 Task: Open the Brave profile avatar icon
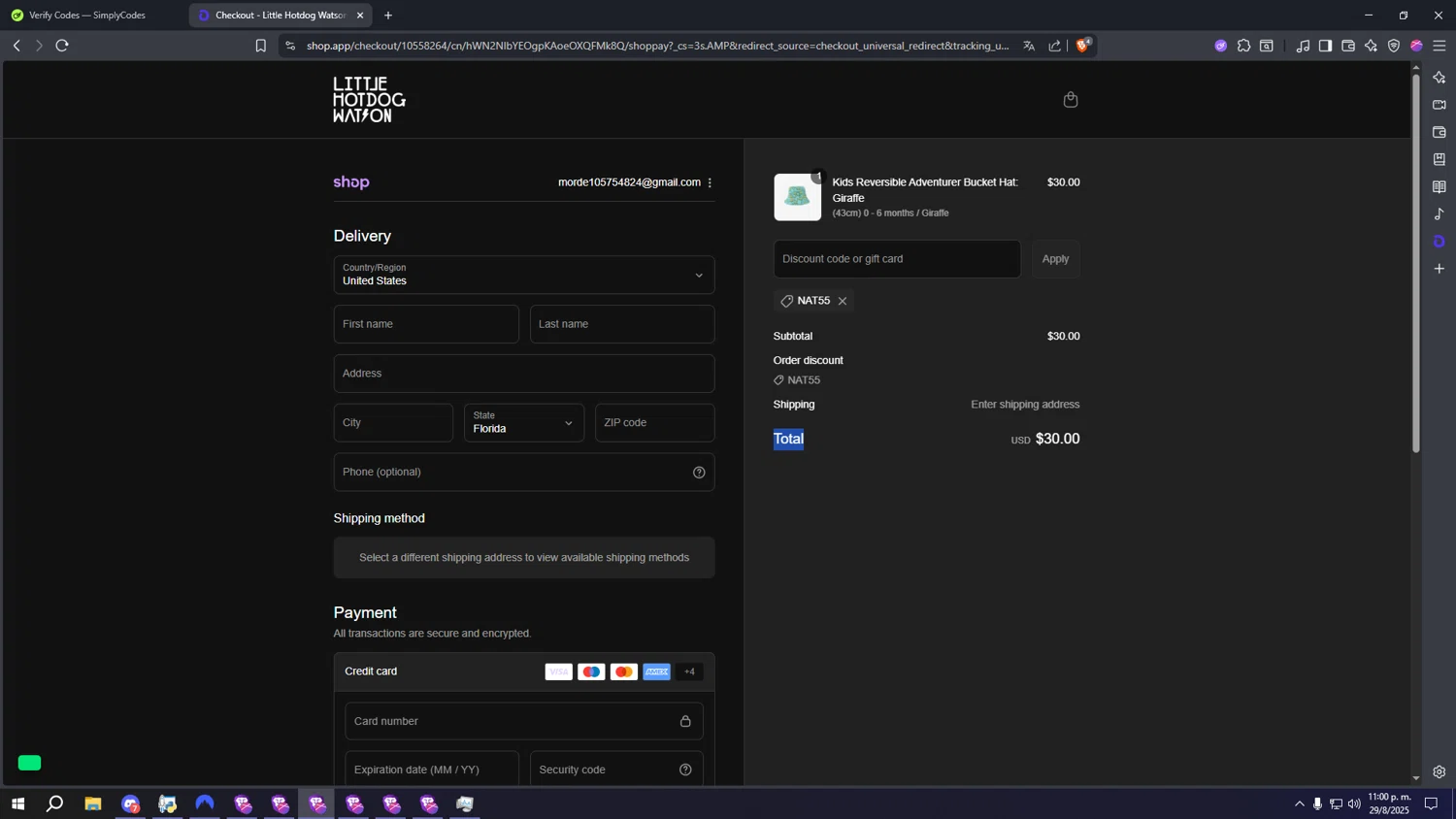coord(1416,46)
